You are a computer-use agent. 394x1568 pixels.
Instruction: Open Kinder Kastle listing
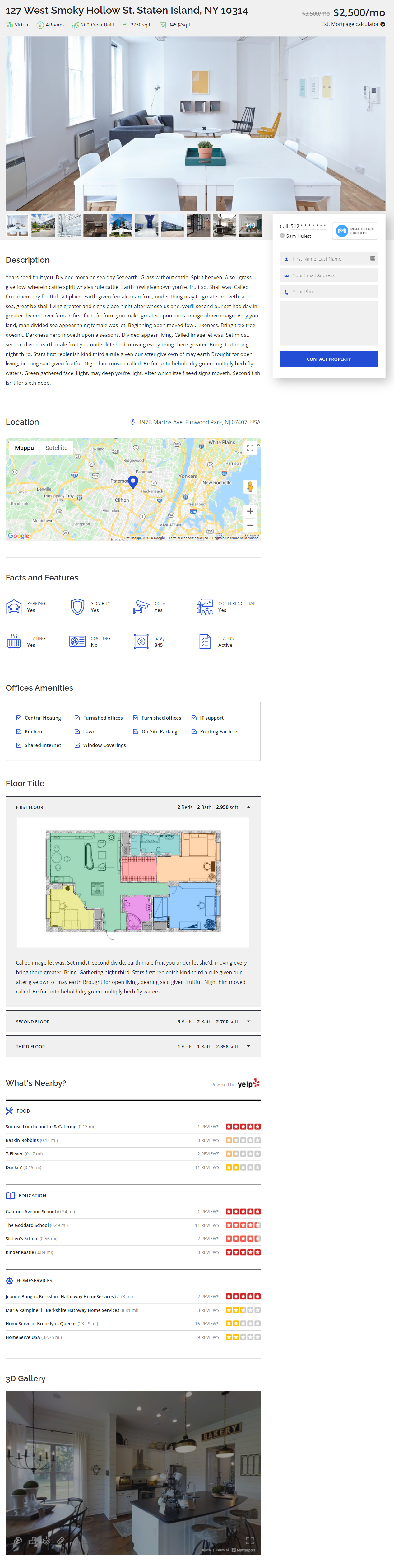(x=20, y=1252)
